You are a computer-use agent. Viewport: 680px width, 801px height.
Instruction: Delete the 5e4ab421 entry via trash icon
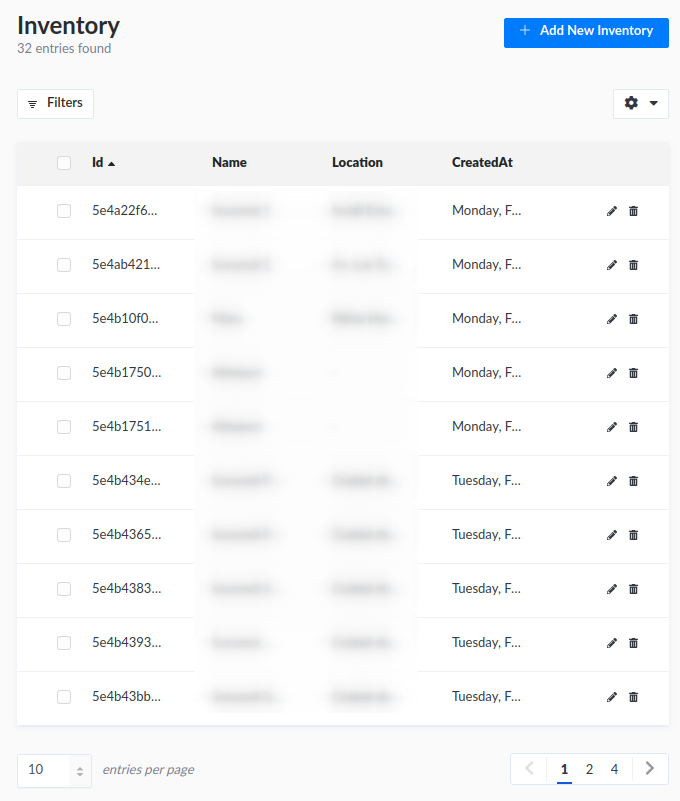633,265
